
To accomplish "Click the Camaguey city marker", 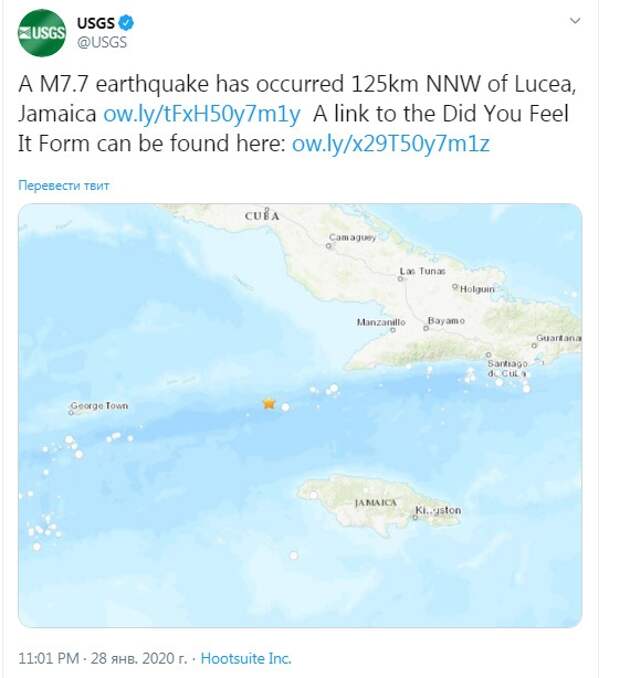I will click(329, 246).
